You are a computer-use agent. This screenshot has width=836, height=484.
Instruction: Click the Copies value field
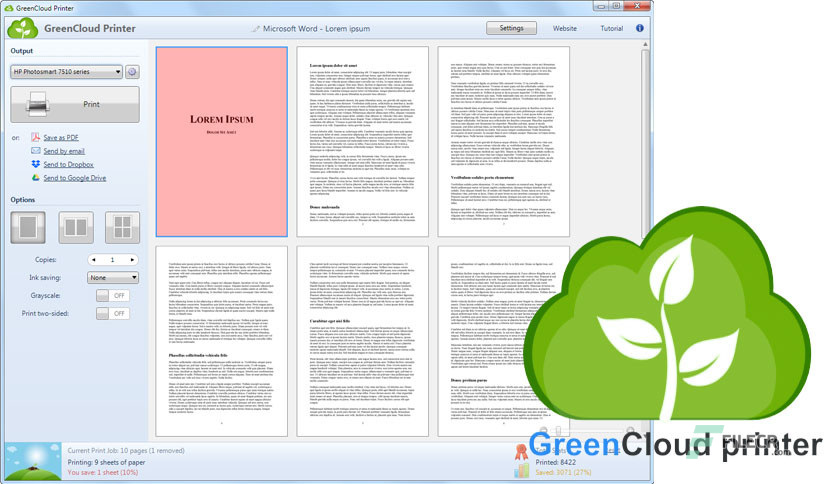click(112, 260)
